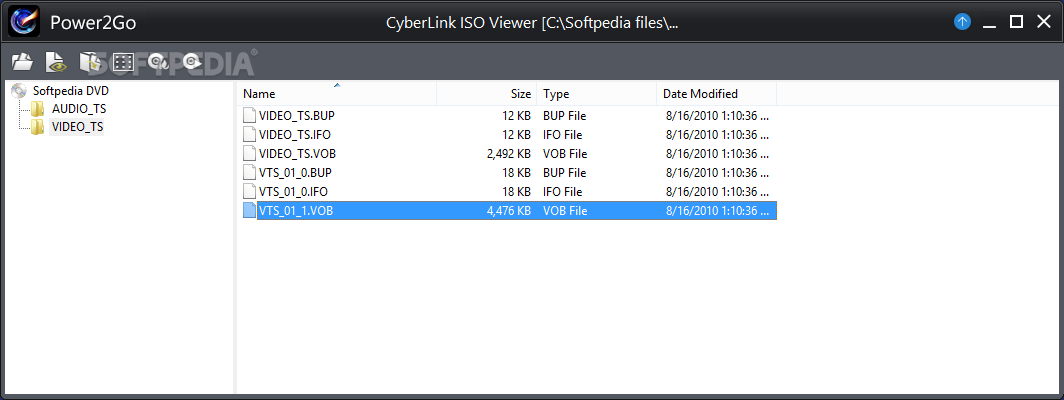Open the AUDIO_TS folder in tree
The image size is (1064, 400).
[79, 109]
